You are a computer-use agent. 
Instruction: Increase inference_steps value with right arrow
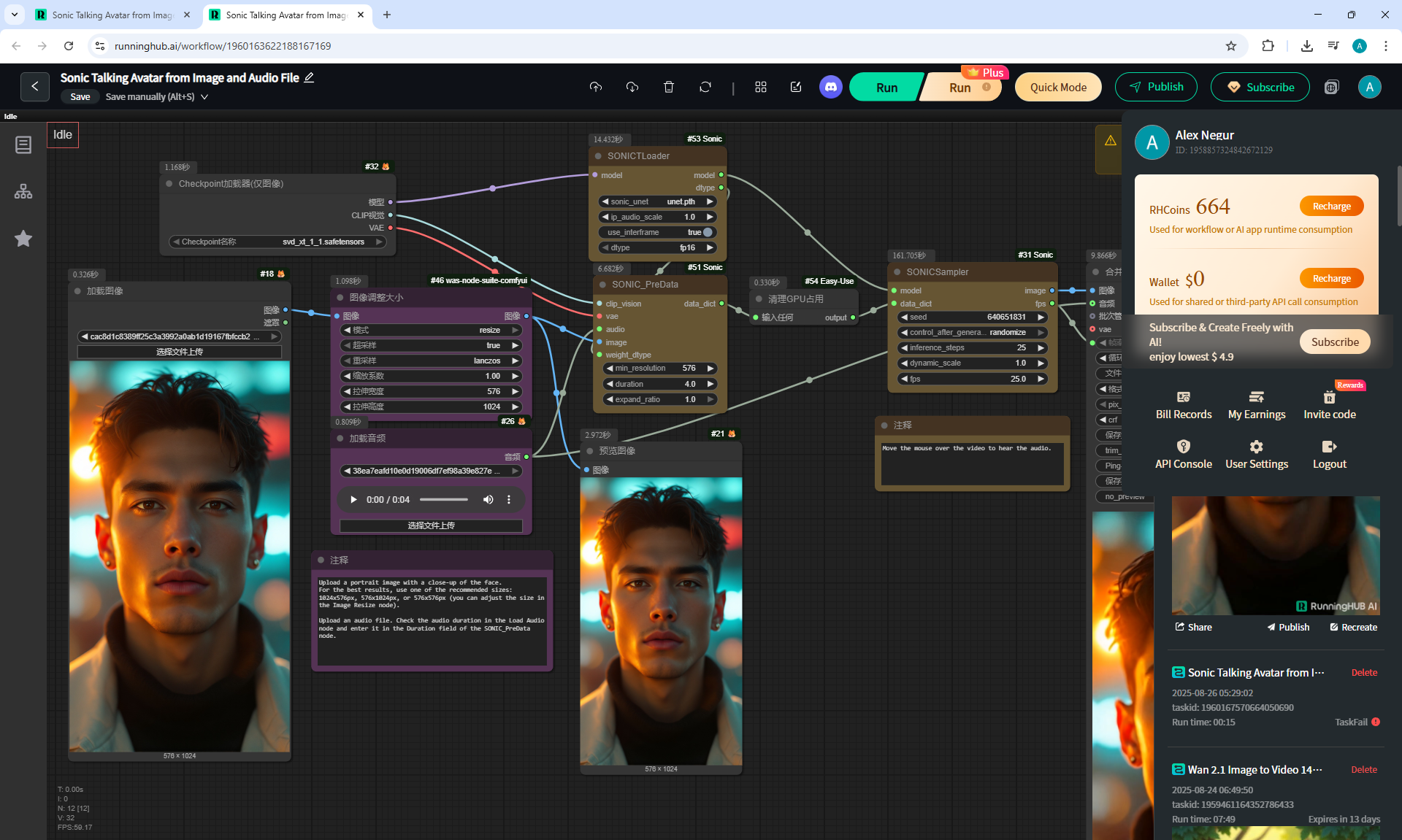(1041, 347)
